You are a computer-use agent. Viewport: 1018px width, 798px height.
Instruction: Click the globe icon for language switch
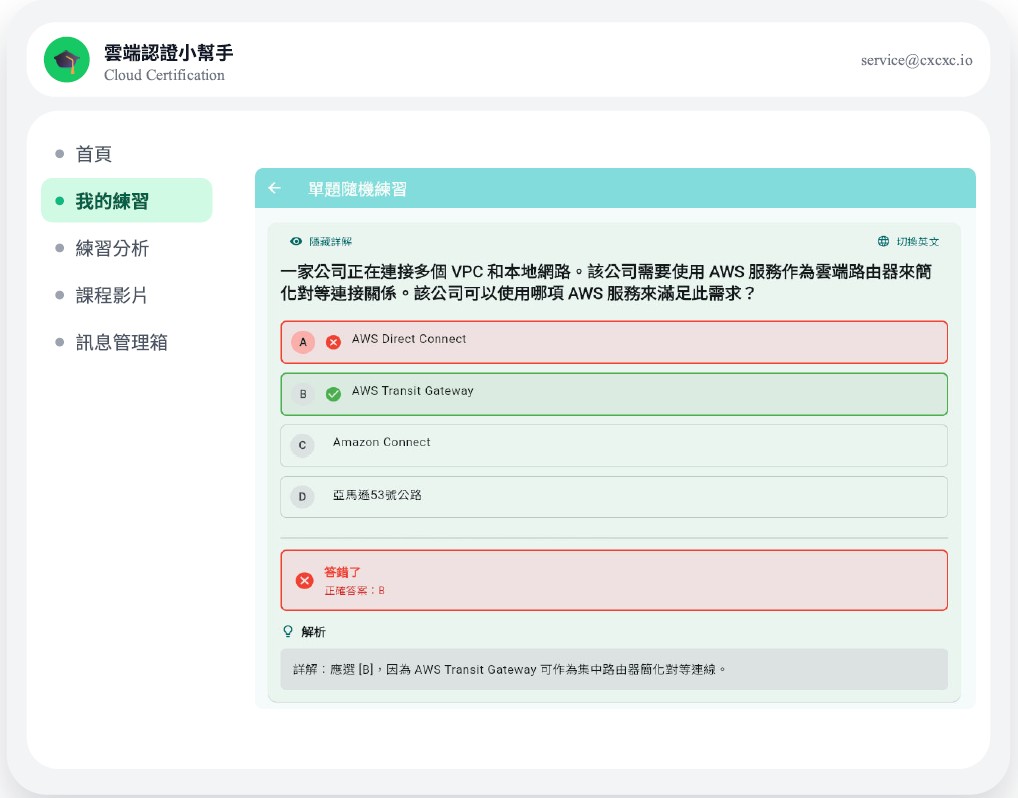(x=883, y=241)
